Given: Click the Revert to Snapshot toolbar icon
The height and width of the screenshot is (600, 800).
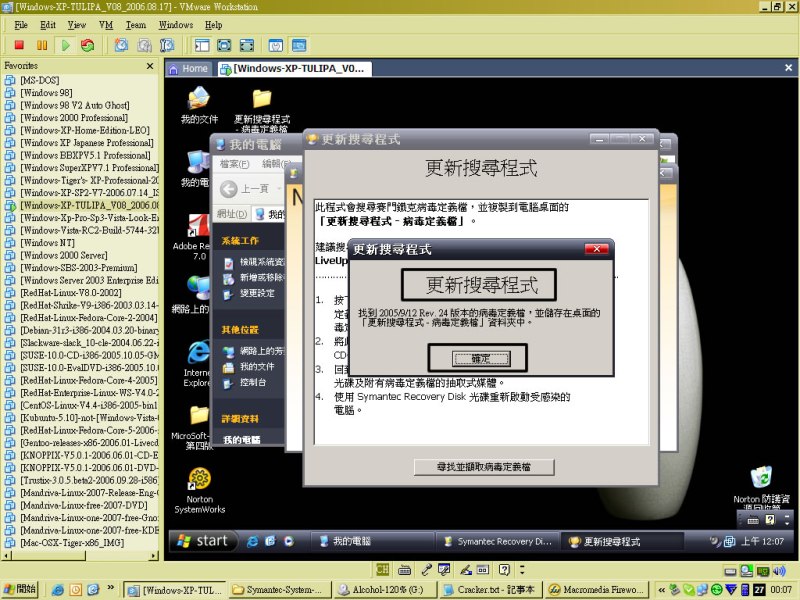Looking at the screenshot, I should 144,45.
